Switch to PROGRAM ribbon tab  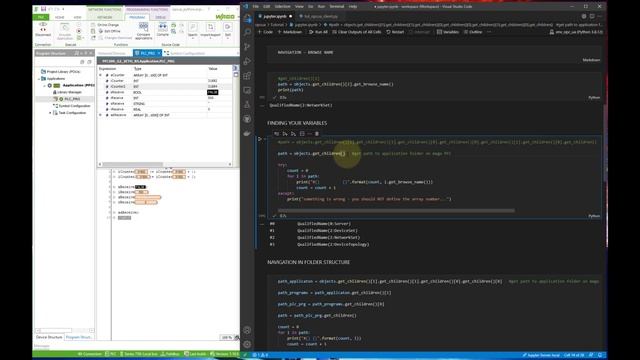pyautogui.click(x=137, y=17)
